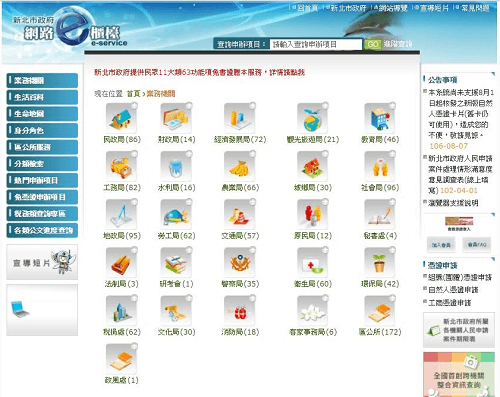Open the 秘書處(4) book and pen icon
Viewport: 500px width, 397px height.
click(x=380, y=214)
